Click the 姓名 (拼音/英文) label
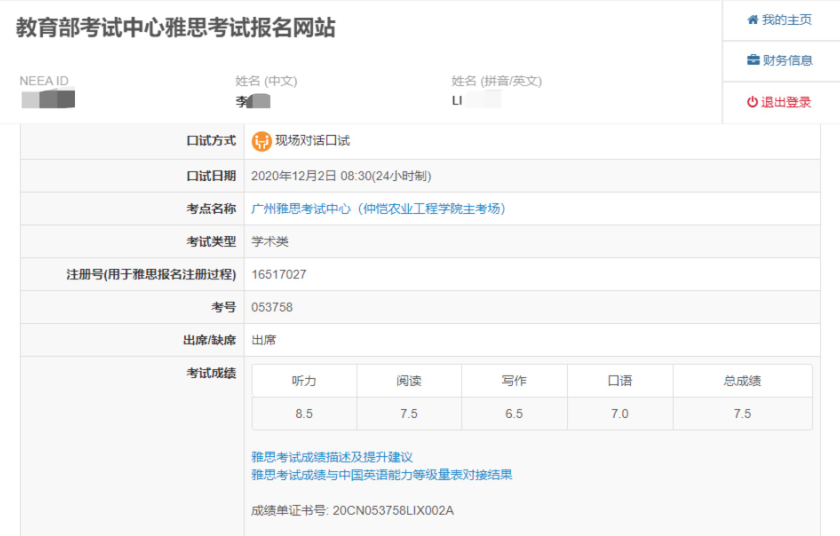The width and height of the screenshot is (840, 536). pyautogui.click(x=497, y=81)
